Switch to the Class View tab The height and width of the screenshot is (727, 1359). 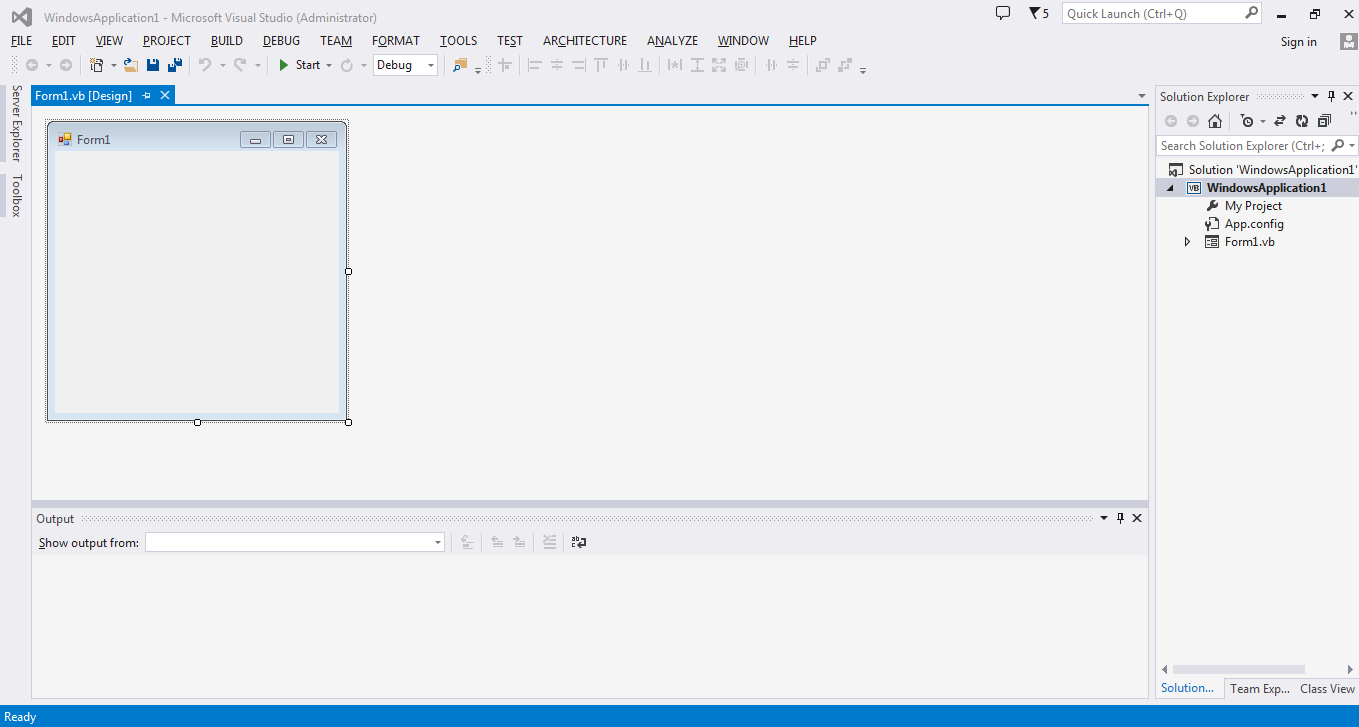tap(1327, 688)
